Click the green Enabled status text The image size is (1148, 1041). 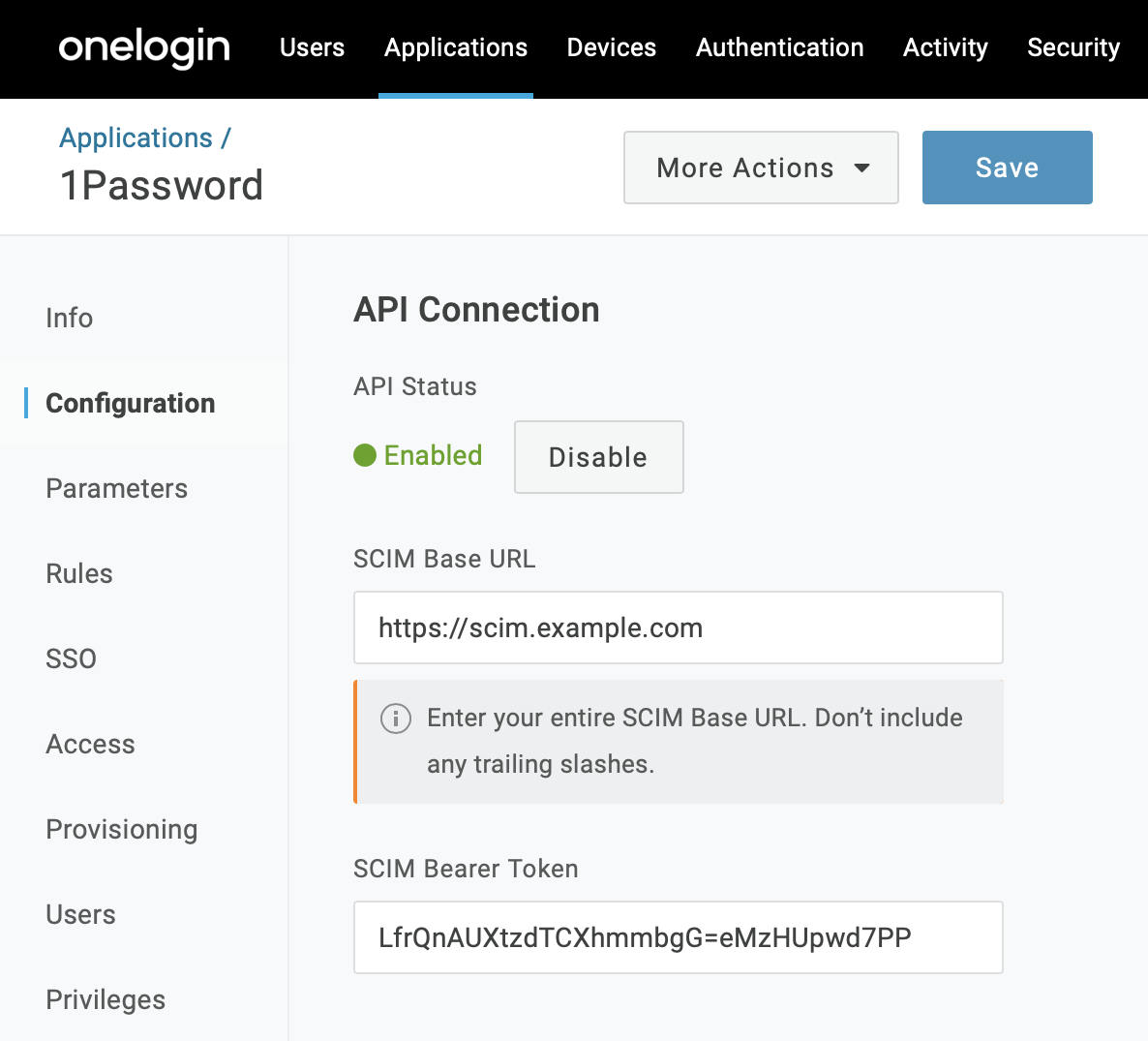click(x=433, y=456)
